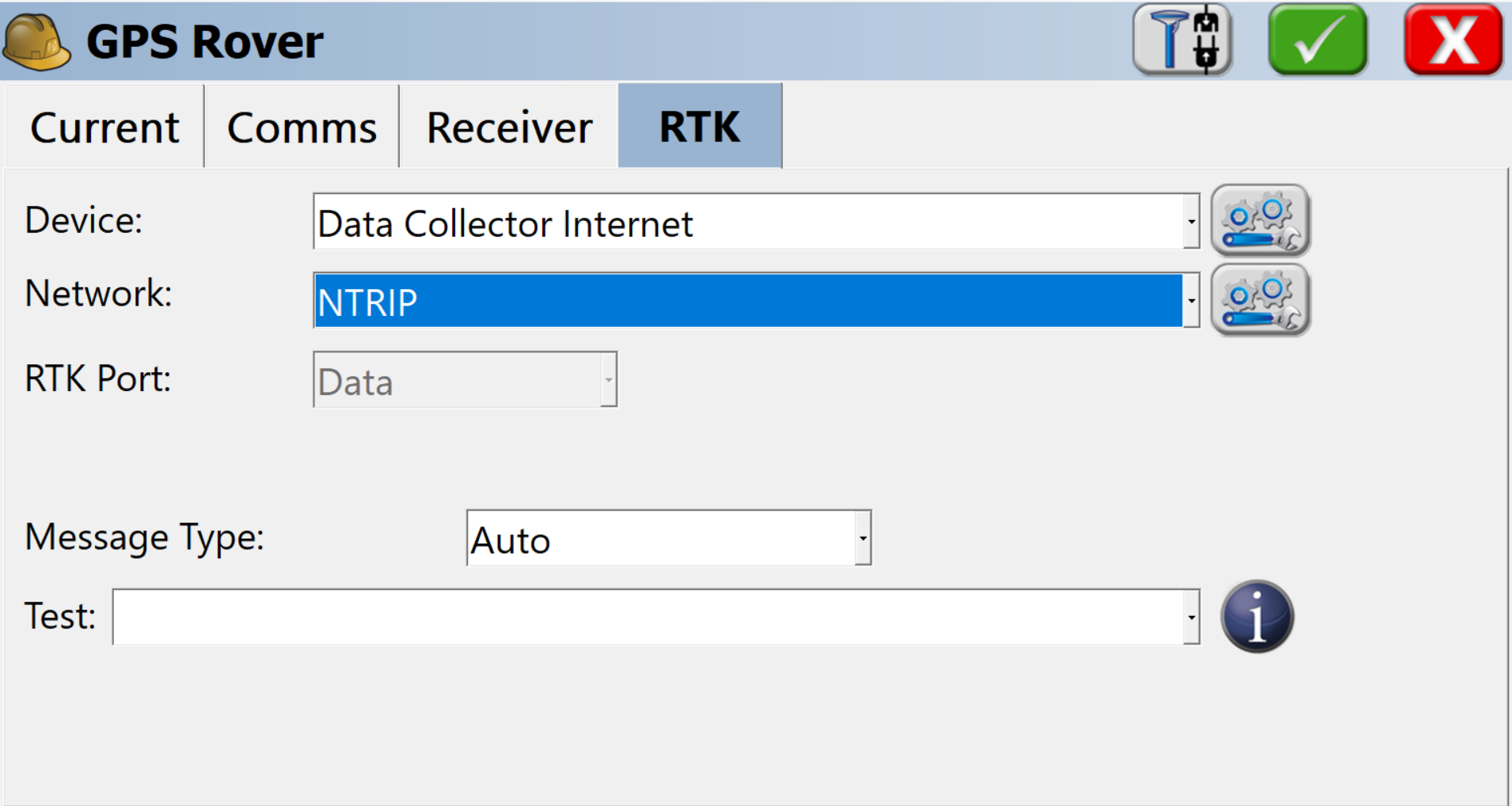Show info for the Test field

point(1257,617)
